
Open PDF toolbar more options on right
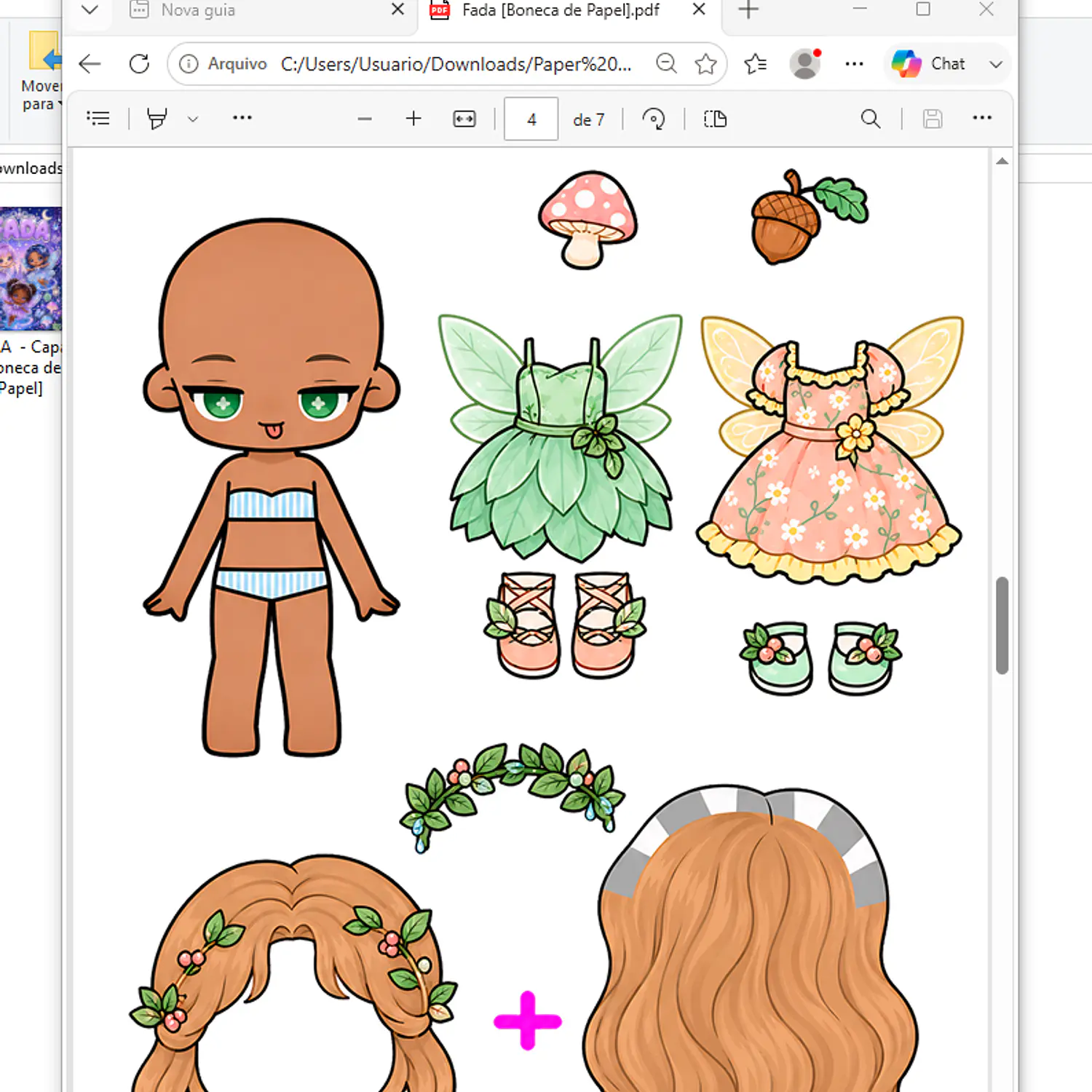point(982,118)
